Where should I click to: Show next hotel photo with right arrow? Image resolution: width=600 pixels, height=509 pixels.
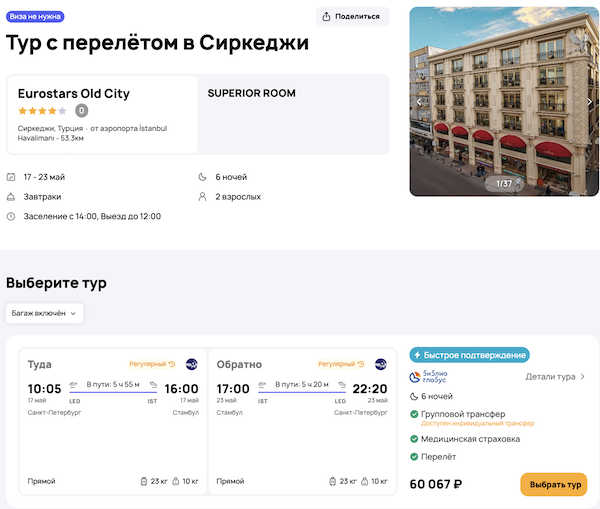click(x=589, y=101)
